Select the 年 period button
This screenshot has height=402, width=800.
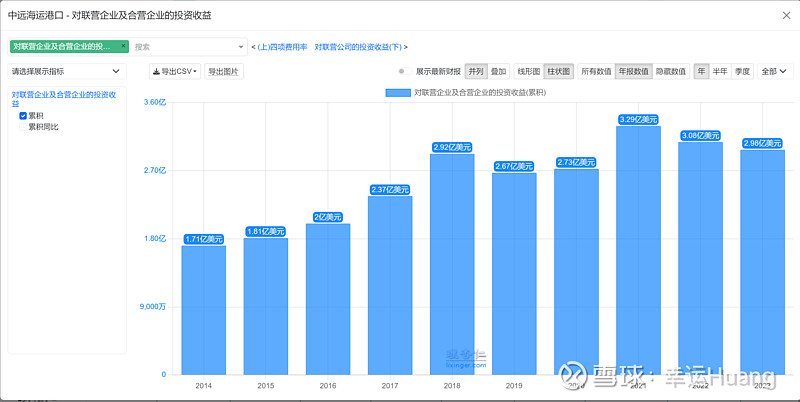click(x=702, y=71)
